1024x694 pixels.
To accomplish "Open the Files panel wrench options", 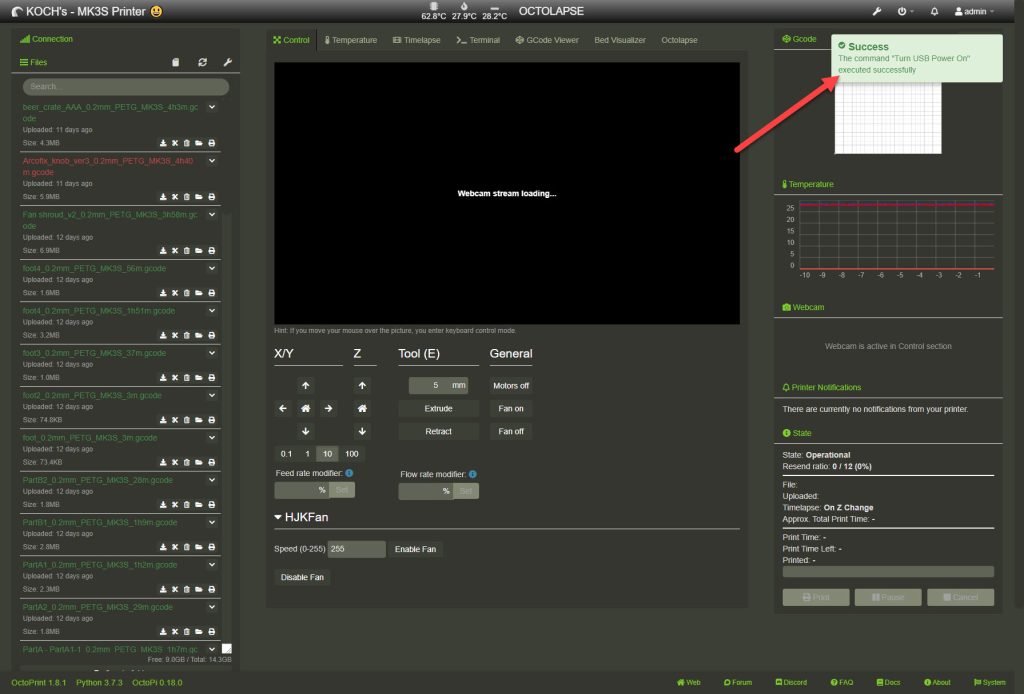I will click(227, 62).
